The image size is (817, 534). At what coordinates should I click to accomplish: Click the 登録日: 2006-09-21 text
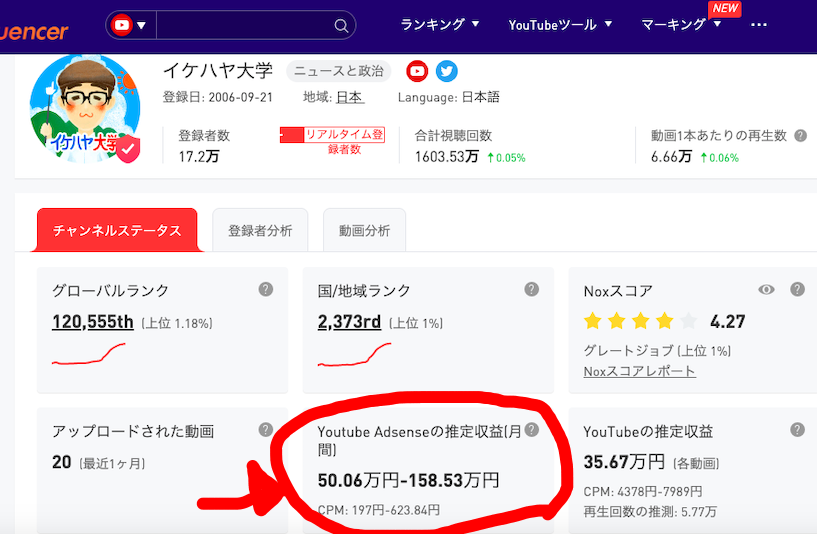(x=218, y=97)
